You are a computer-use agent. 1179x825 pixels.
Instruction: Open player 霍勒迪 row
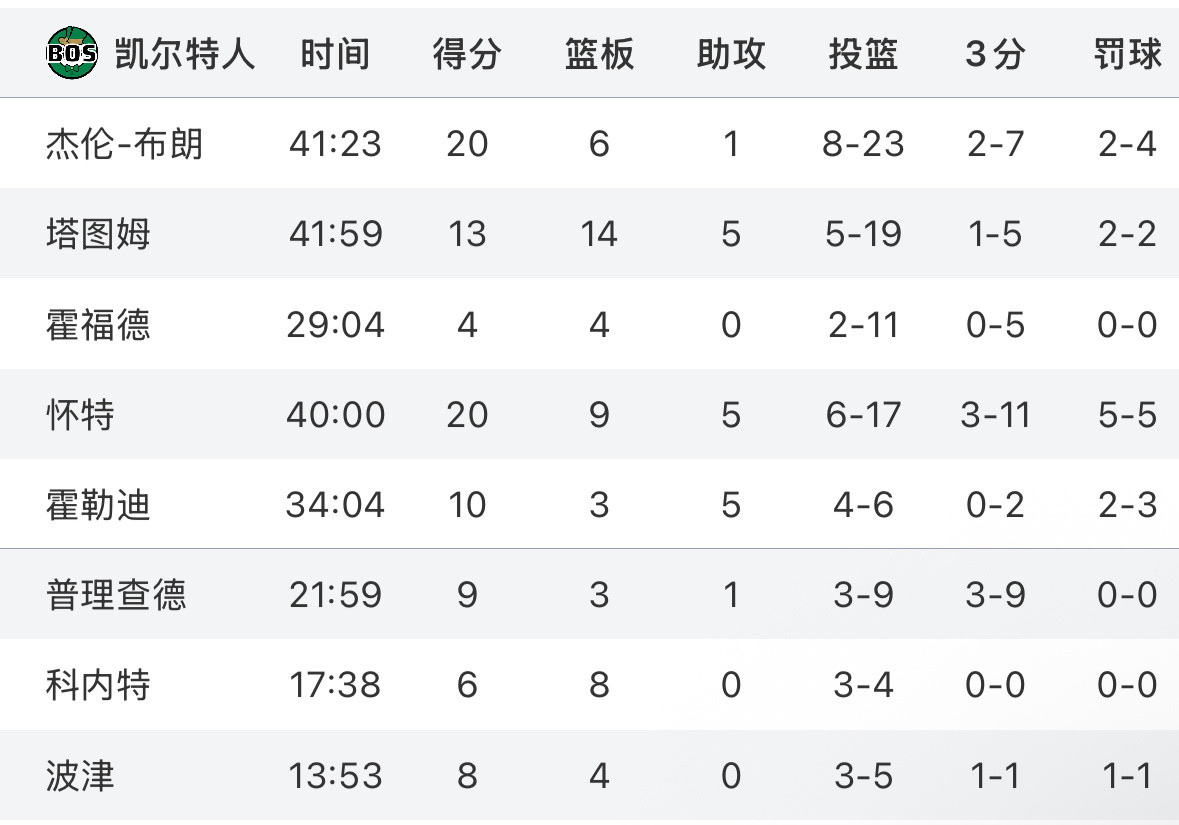pos(590,504)
